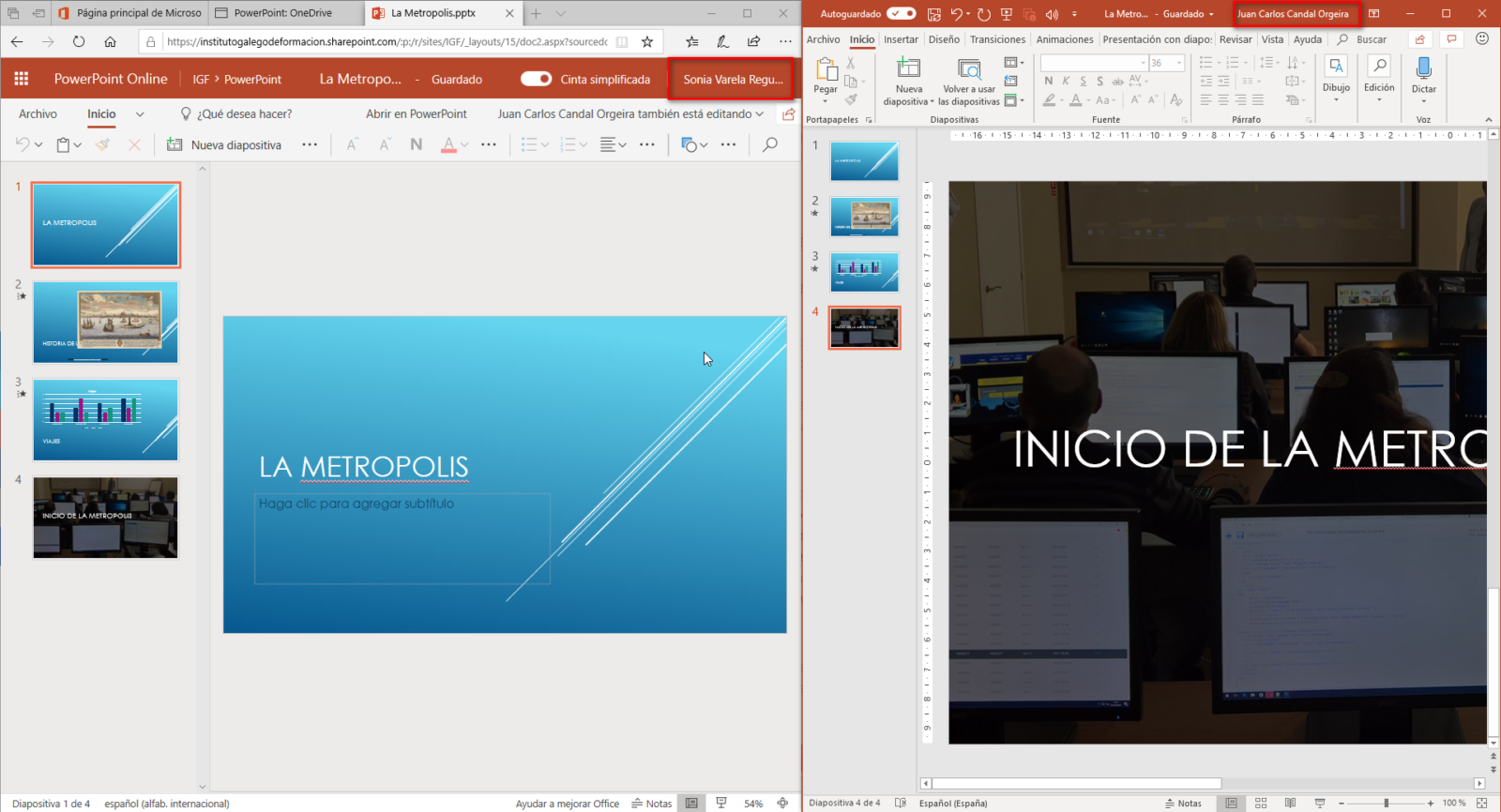The height and width of the screenshot is (812, 1501).
Task: Open the Transiciones ribbon tab
Action: tap(997, 39)
